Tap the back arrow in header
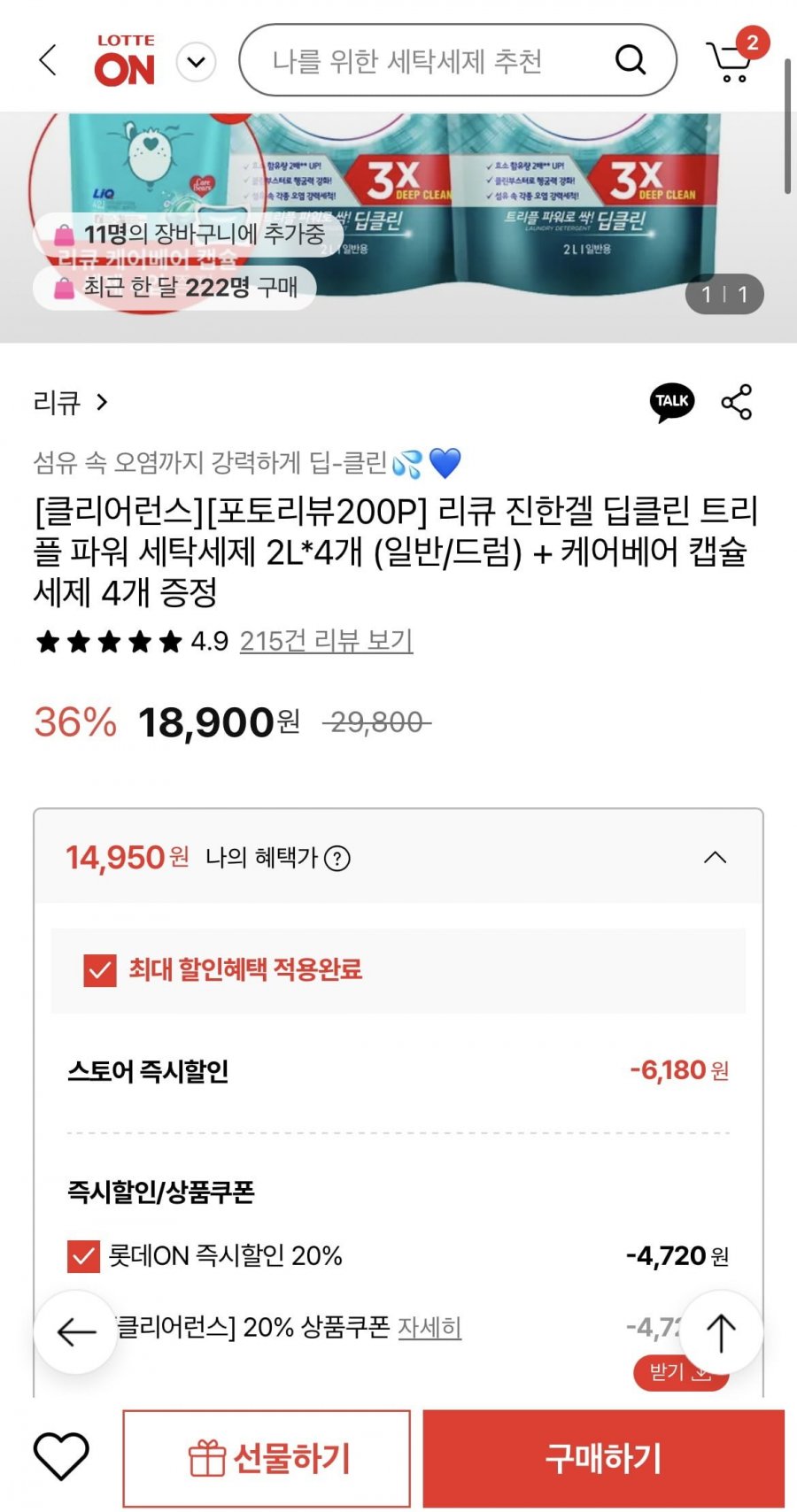The height and width of the screenshot is (1512, 797). (x=49, y=61)
